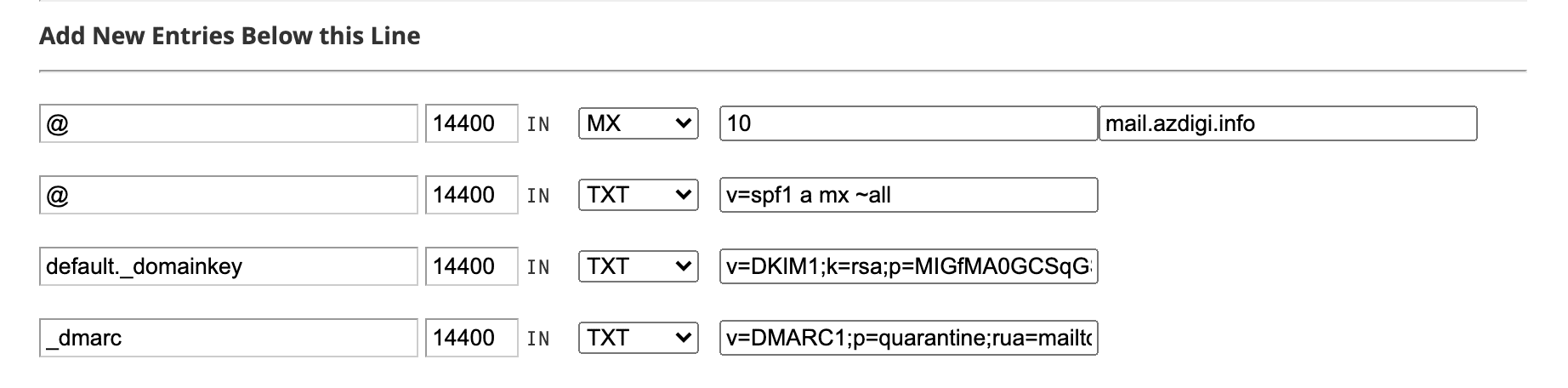This screenshot has height=388, width=1568.
Task: Focus the TTL field on the default._domainkey row
Action: click(x=471, y=266)
